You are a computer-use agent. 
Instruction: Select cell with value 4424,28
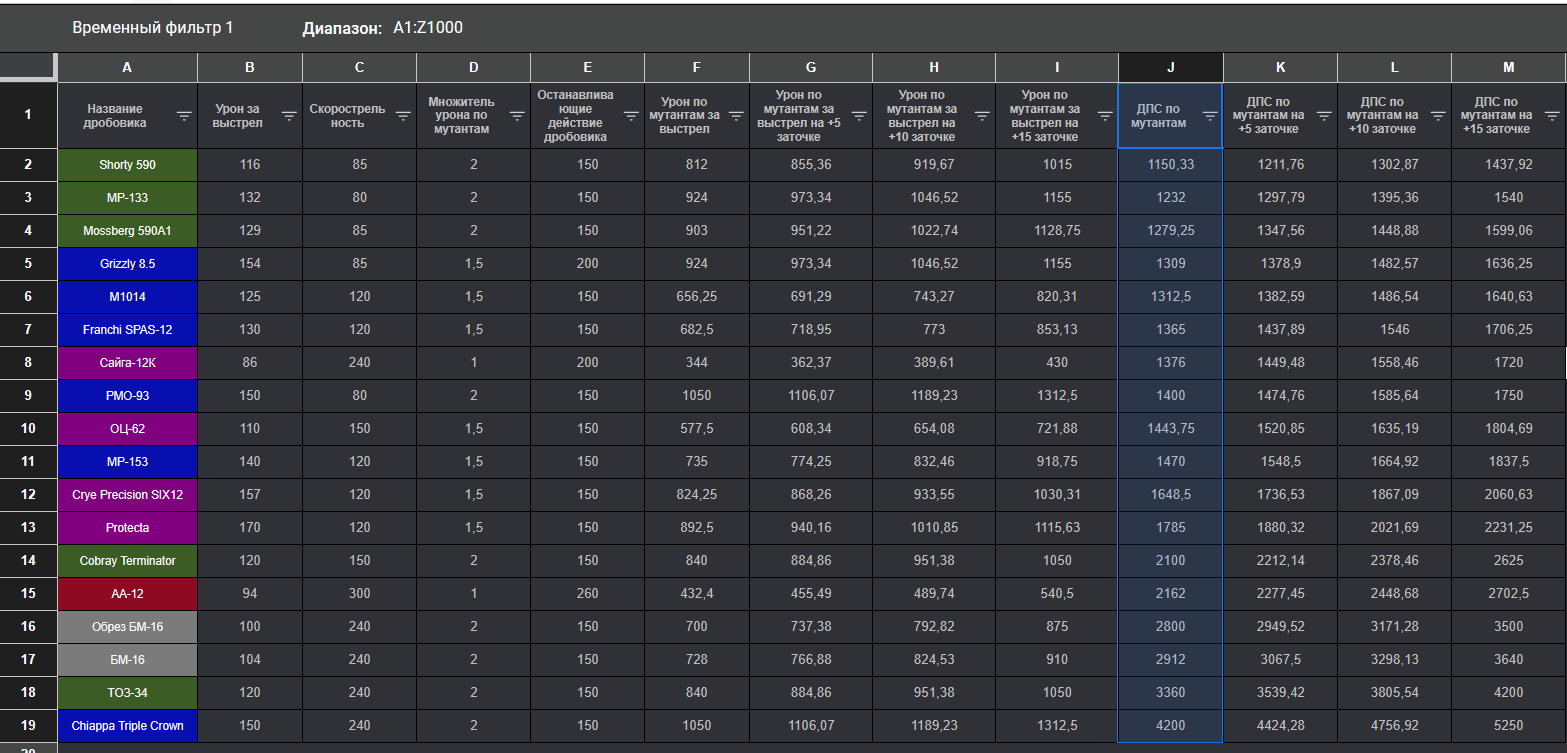tap(1280, 725)
